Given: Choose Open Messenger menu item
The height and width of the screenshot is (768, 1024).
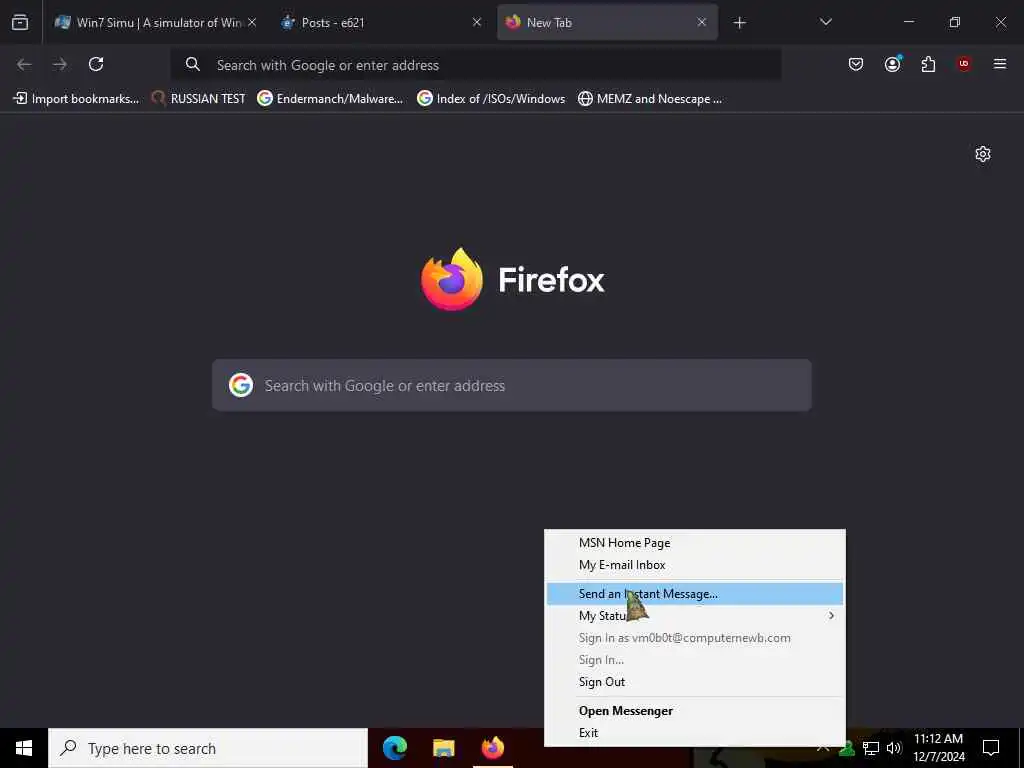Looking at the screenshot, I should (695, 711).
